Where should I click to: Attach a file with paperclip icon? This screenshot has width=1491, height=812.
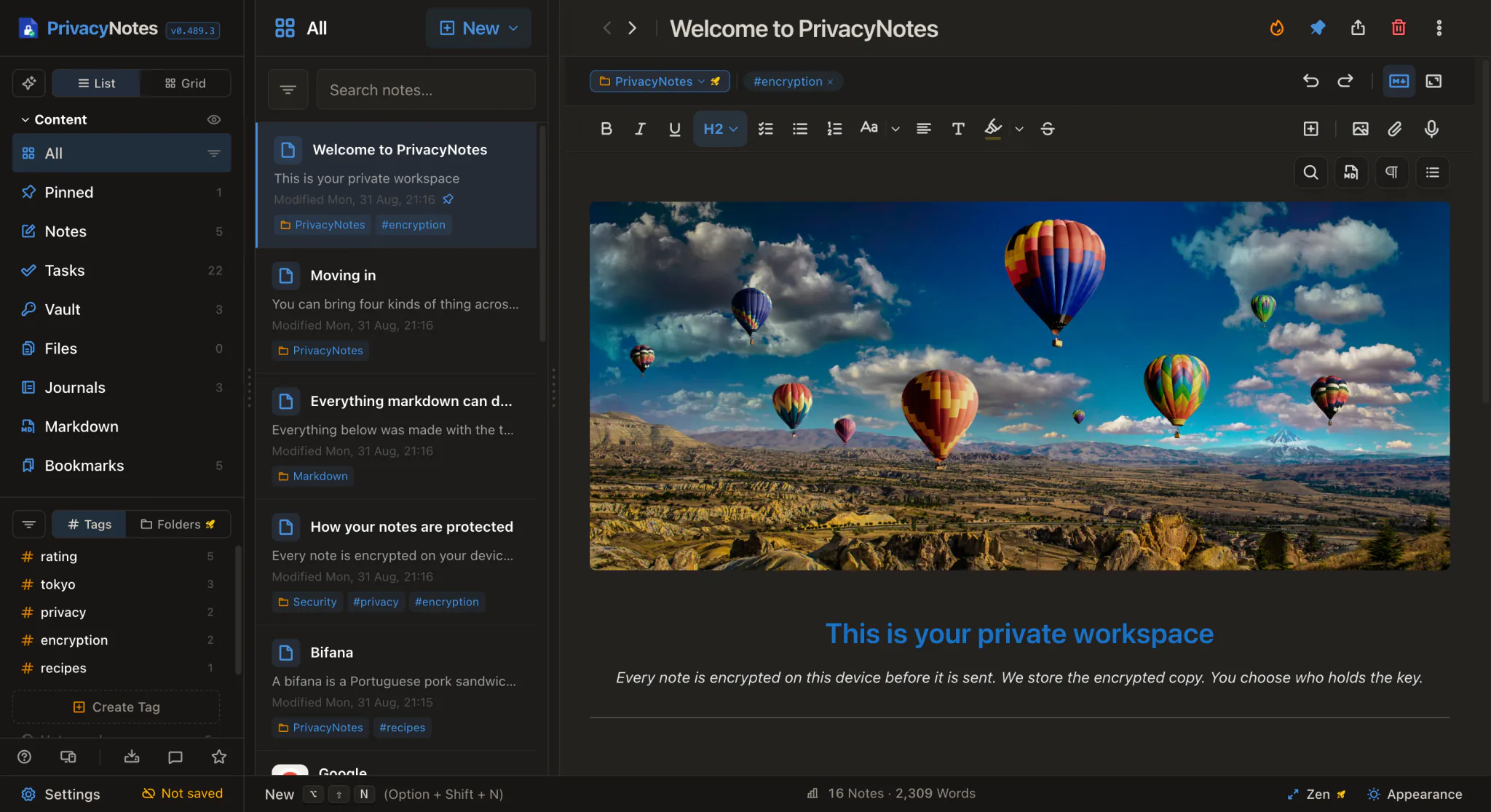(x=1394, y=129)
